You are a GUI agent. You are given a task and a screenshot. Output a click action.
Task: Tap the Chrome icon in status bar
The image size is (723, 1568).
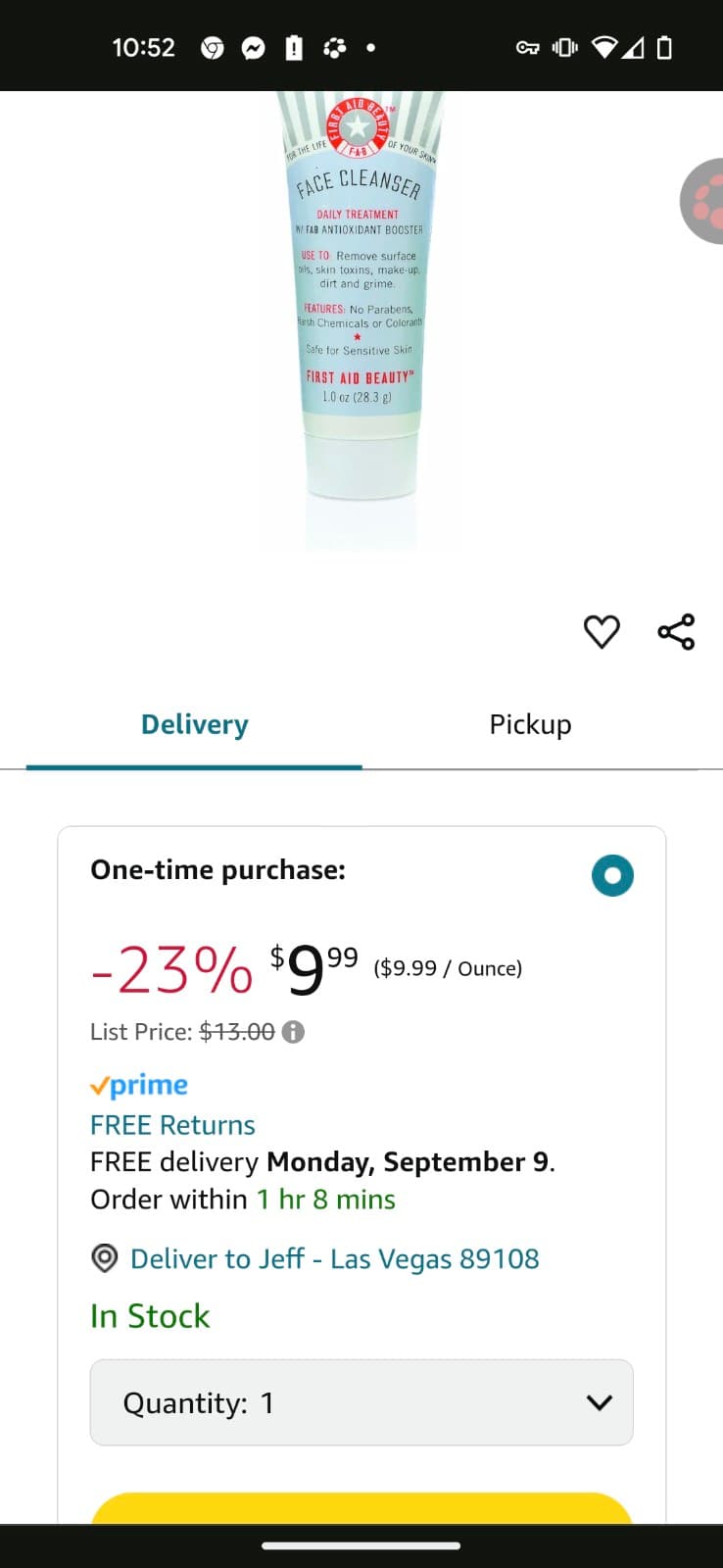point(212,48)
